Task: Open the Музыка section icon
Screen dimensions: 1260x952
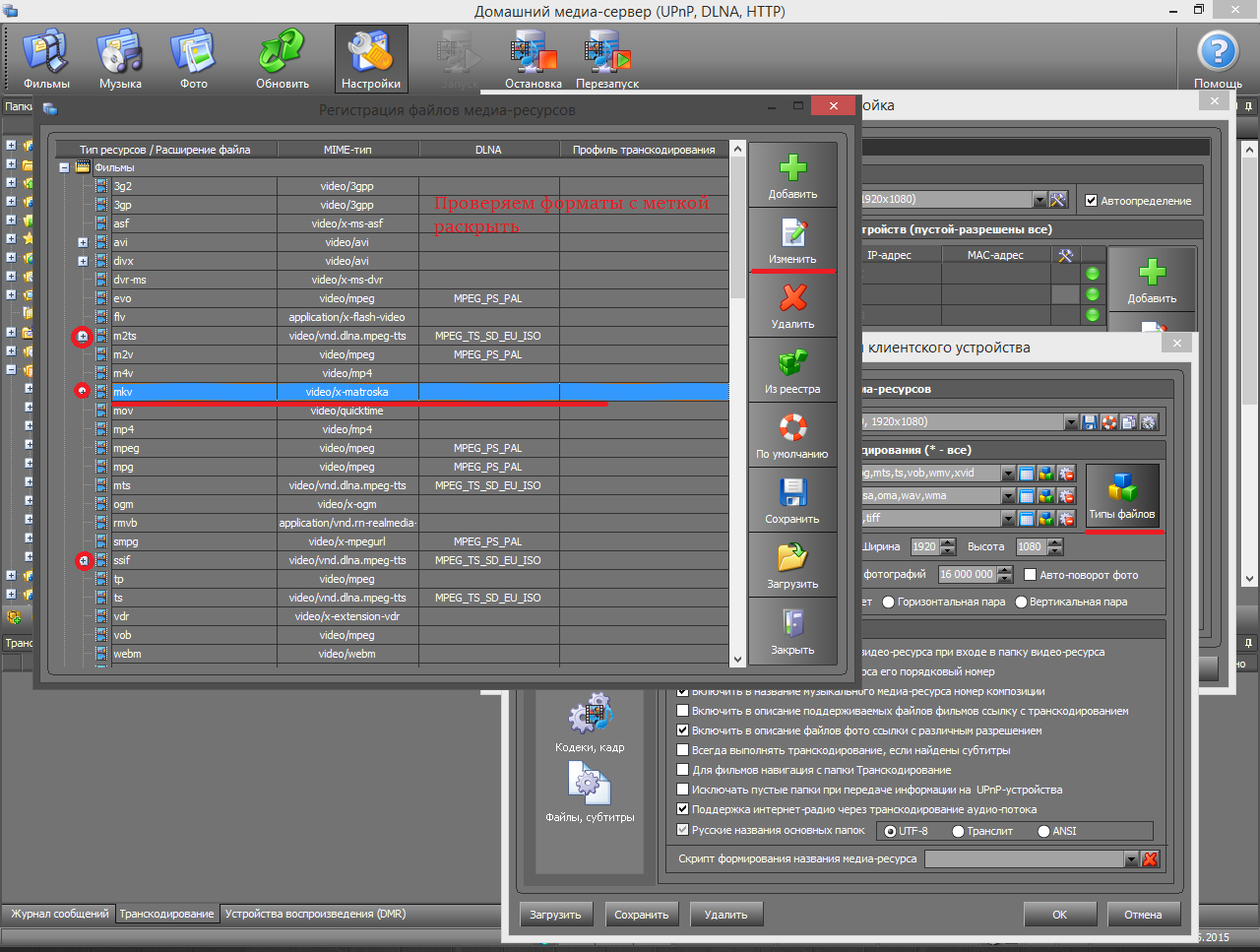Action: (120, 57)
